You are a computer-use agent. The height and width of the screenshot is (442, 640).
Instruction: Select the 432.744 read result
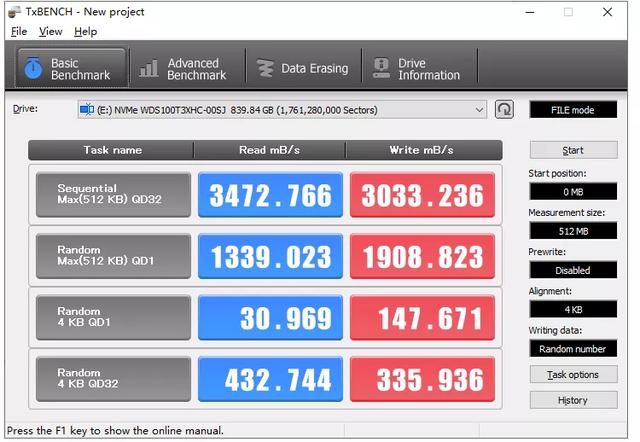point(270,379)
